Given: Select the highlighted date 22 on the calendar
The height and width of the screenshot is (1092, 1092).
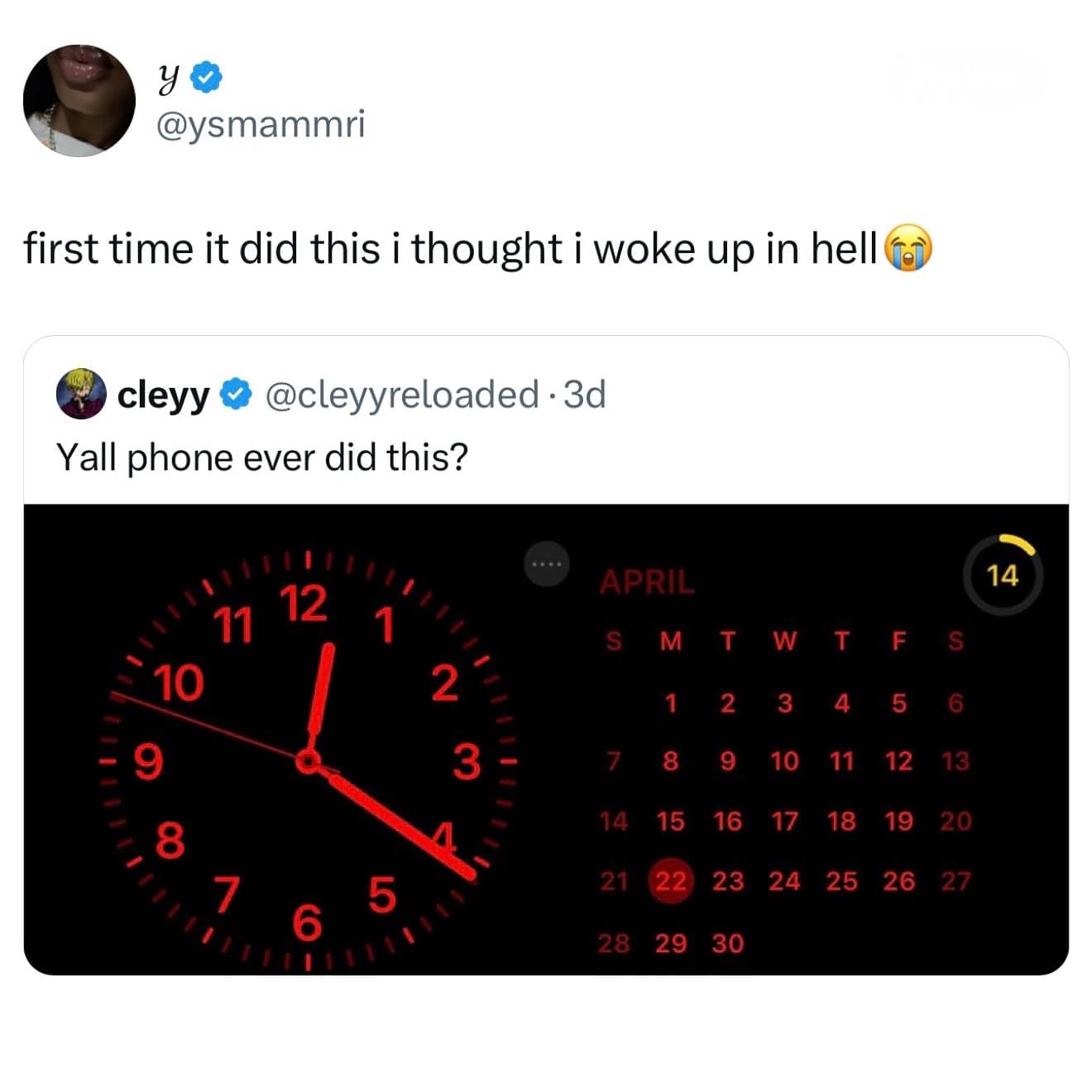Looking at the screenshot, I should pos(671,881).
